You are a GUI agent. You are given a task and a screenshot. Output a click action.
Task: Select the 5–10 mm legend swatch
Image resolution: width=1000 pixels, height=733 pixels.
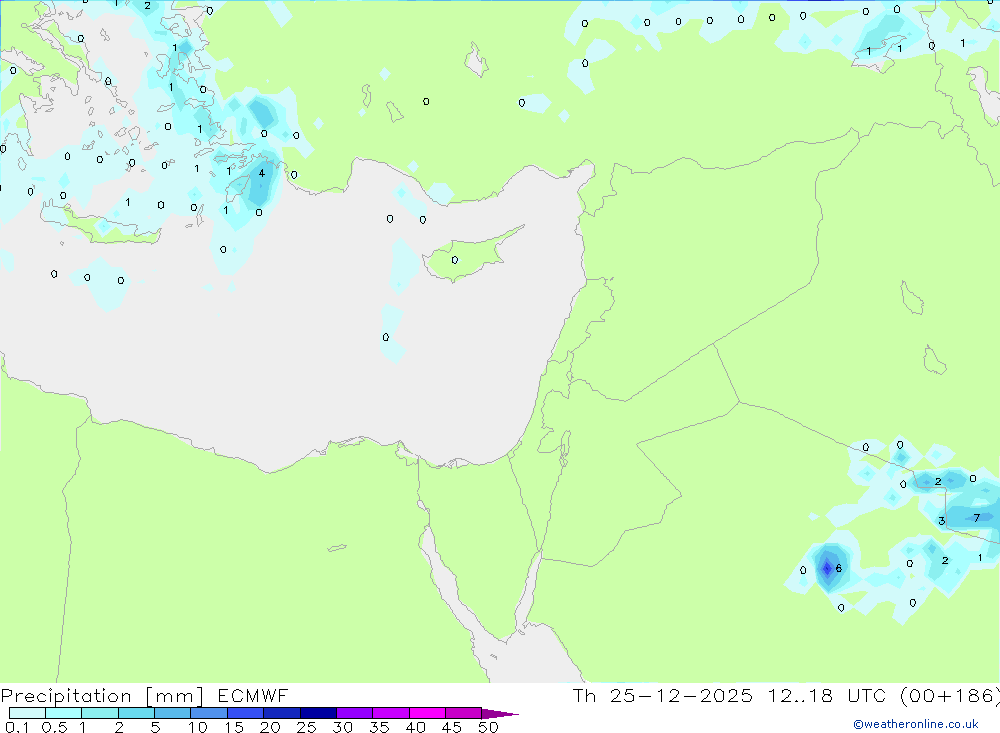(x=172, y=713)
